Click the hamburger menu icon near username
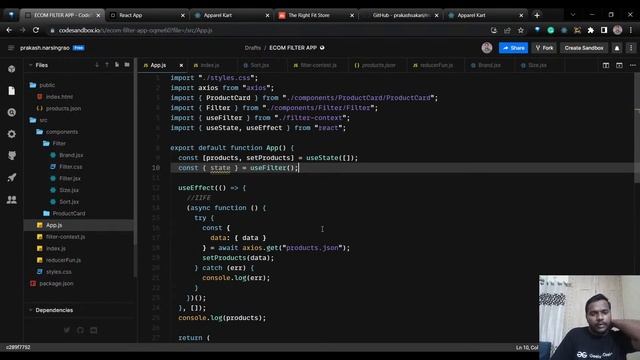 coord(11,48)
